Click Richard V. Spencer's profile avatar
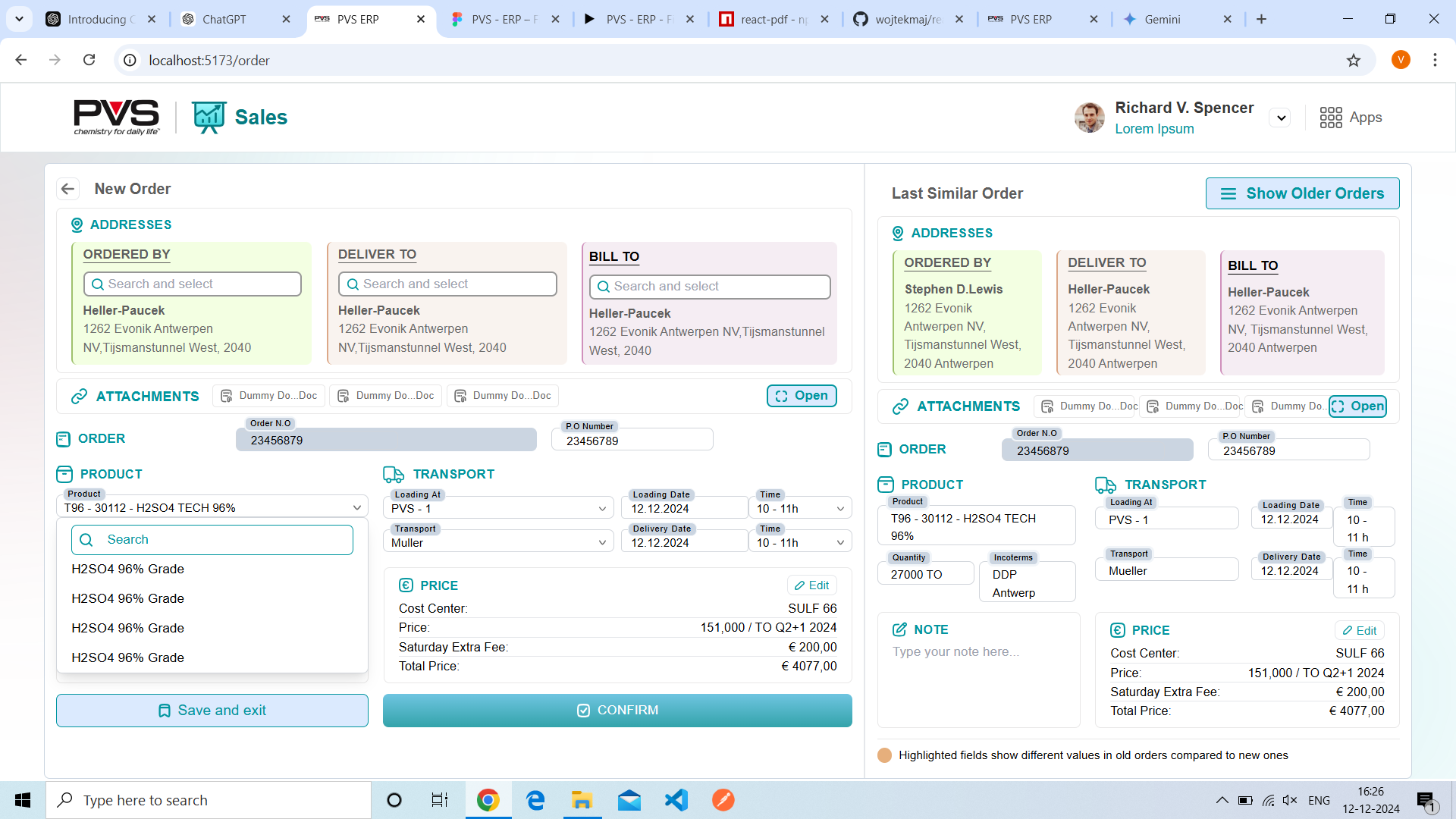 point(1089,118)
